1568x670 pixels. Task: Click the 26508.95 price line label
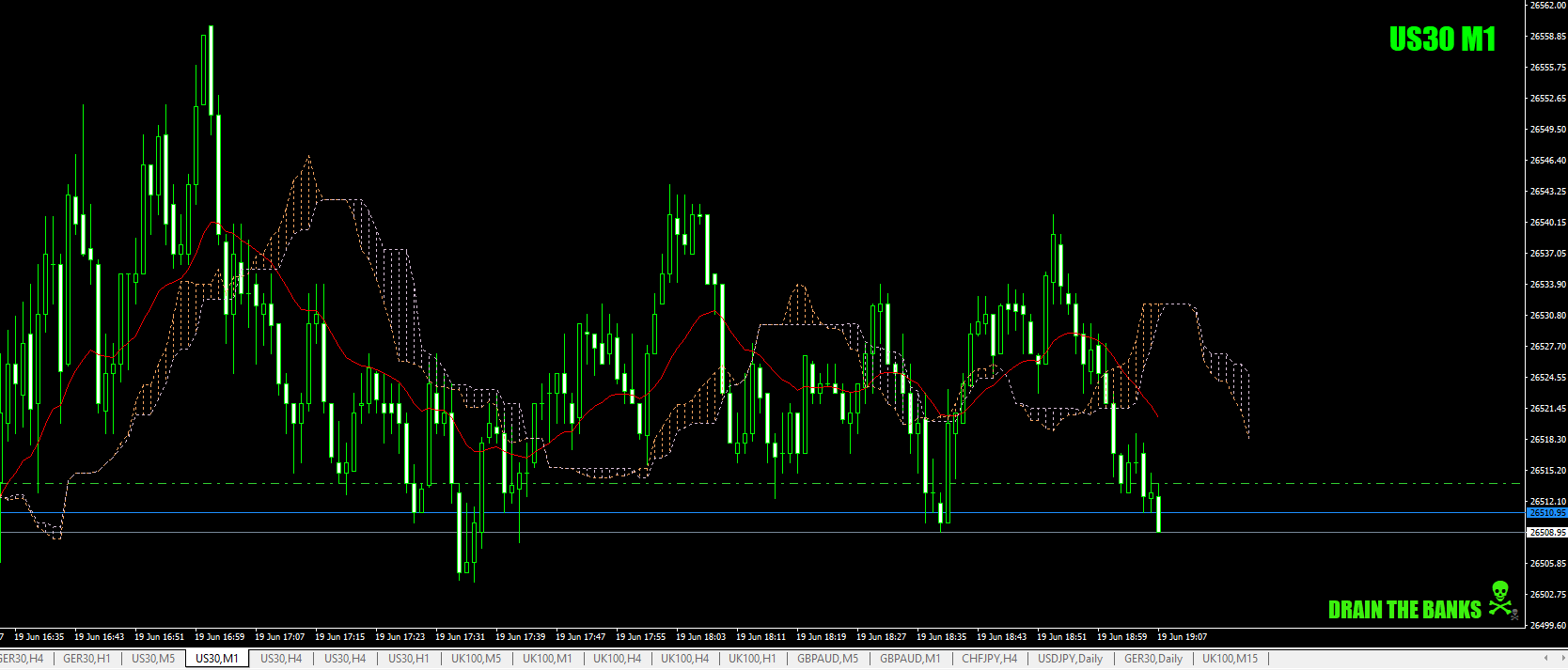coord(1547,533)
